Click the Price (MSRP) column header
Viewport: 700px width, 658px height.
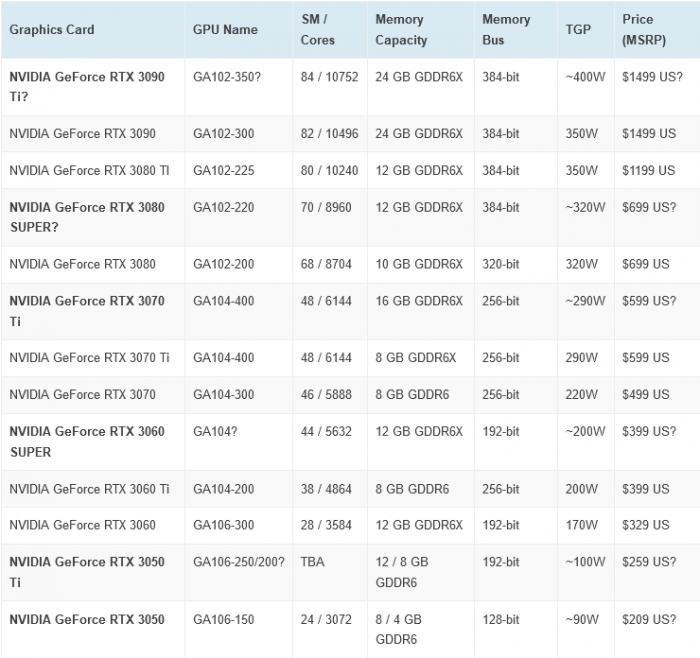[643, 30]
